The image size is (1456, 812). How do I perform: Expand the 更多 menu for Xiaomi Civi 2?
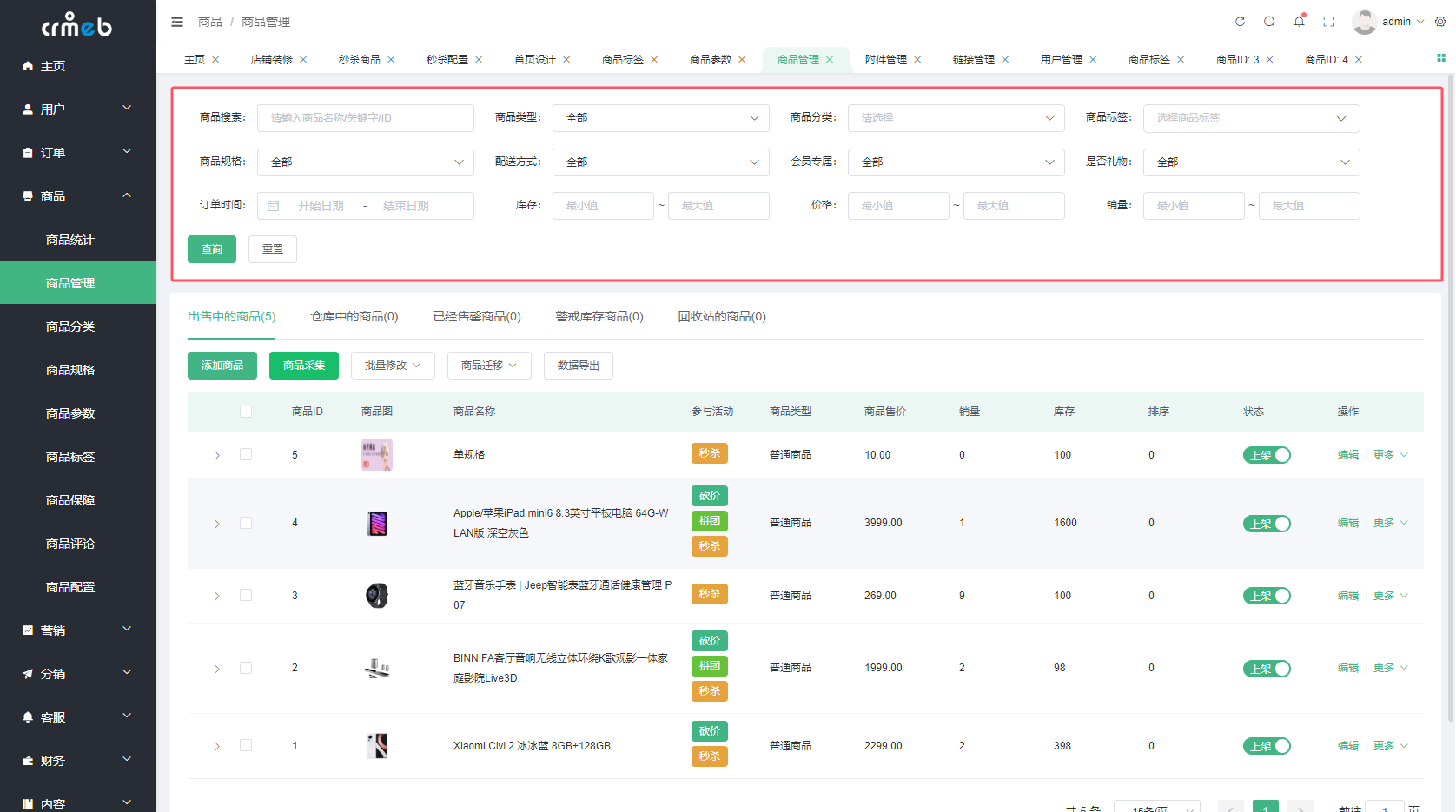1390,746
